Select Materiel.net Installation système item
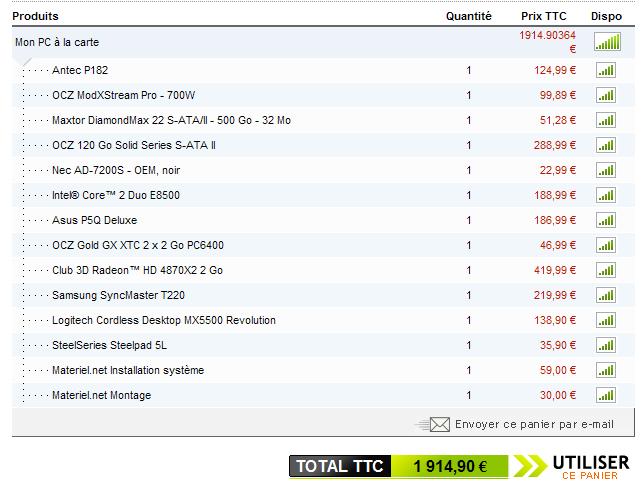The width and height of the screenshot is (644, 495). pyautogui.click(x=128, y=371)
